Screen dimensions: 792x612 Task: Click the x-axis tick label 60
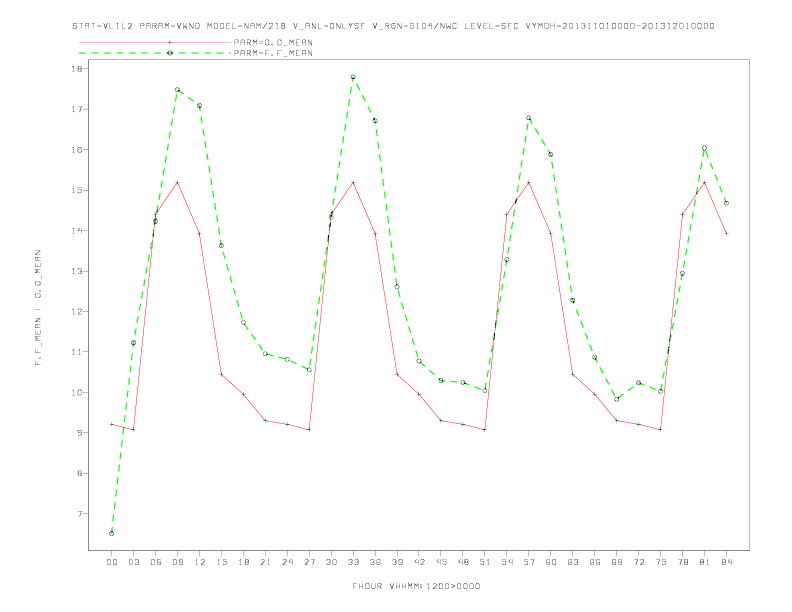click(551, 562)
